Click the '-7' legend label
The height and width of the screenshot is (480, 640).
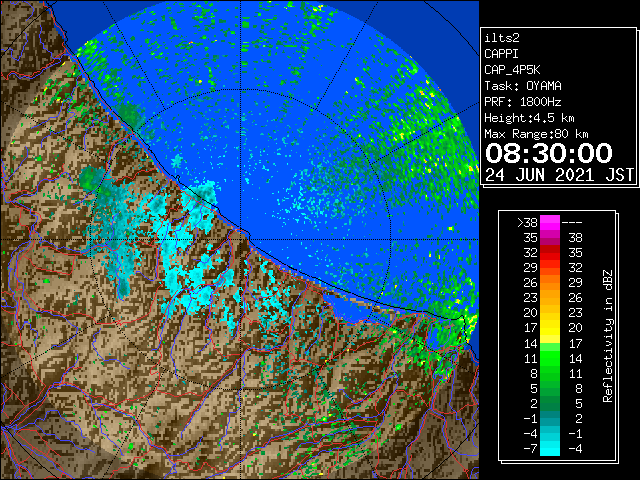coord(531,448)
